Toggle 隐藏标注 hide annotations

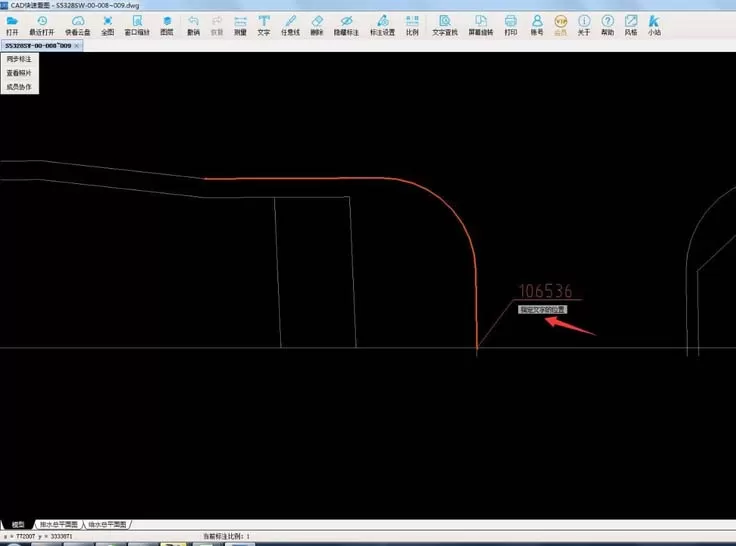(x=346, y=25)
